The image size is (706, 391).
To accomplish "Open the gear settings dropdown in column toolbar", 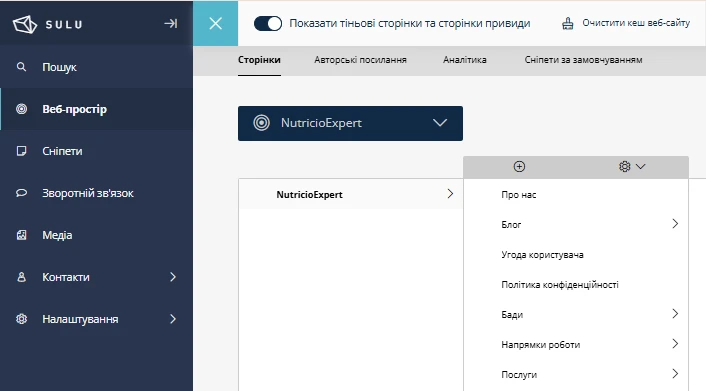I will coord(632,167).
